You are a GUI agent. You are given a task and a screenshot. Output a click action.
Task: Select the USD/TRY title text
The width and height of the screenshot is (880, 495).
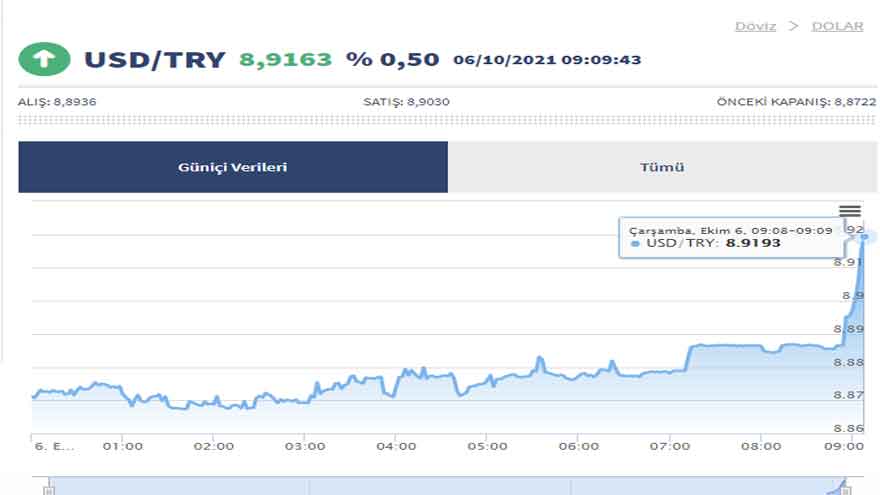155,59
